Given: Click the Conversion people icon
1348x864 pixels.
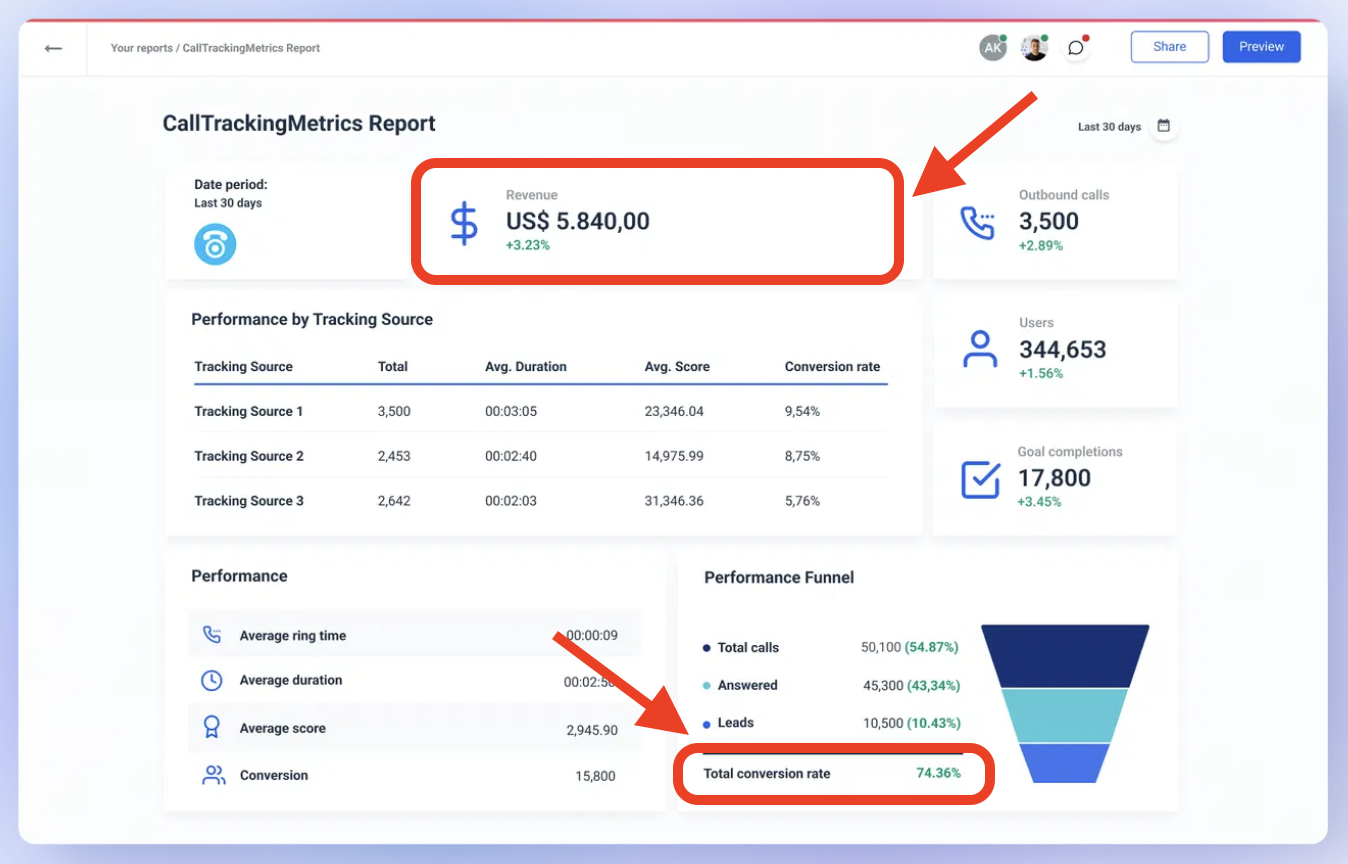Looking at the screenshot, I should [x=212, y=775].
